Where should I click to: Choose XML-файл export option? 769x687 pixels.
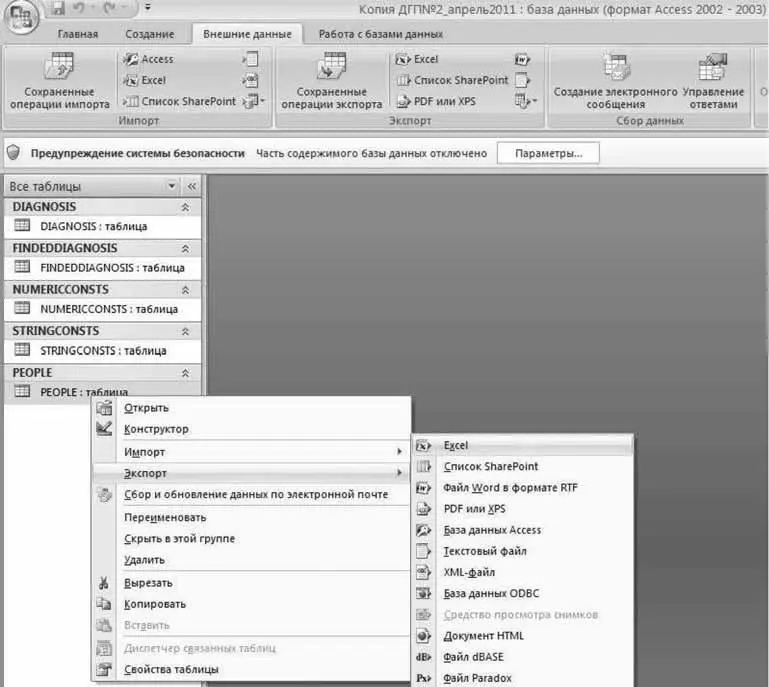click(x=523, y=572)
